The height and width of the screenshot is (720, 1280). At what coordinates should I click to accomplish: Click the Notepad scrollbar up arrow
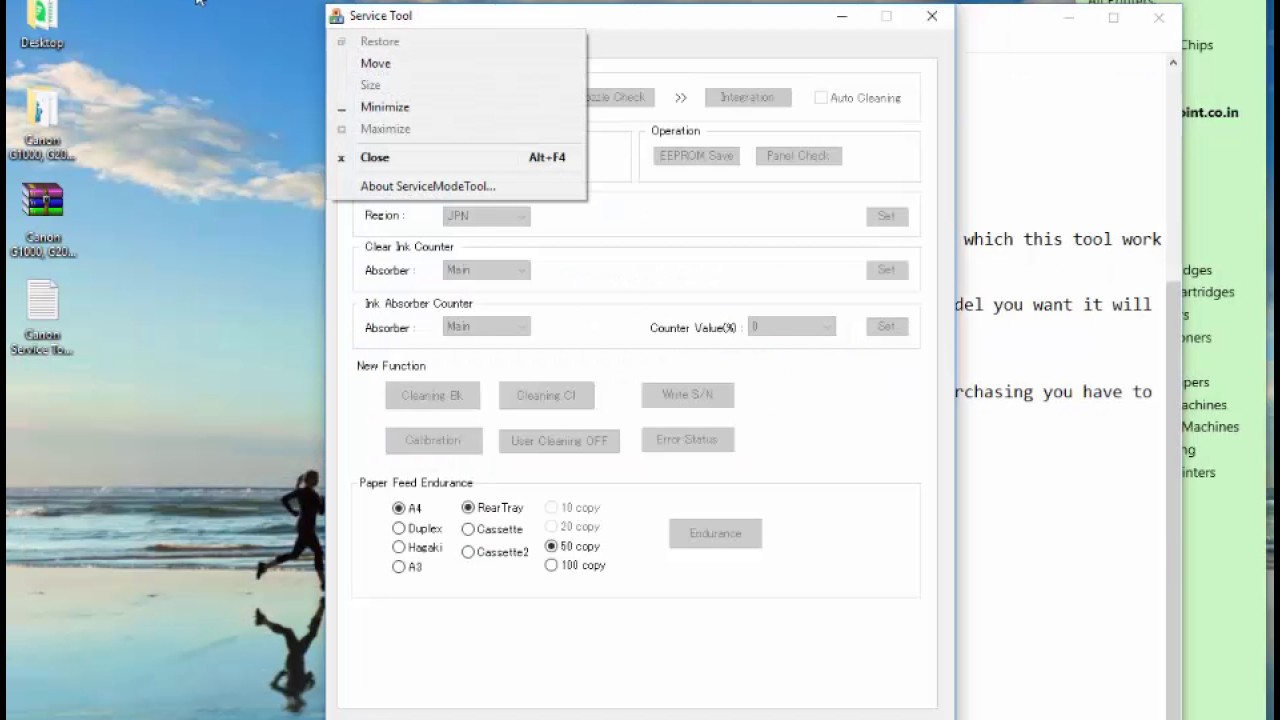pyautogui.click(x=1173, y=63)
